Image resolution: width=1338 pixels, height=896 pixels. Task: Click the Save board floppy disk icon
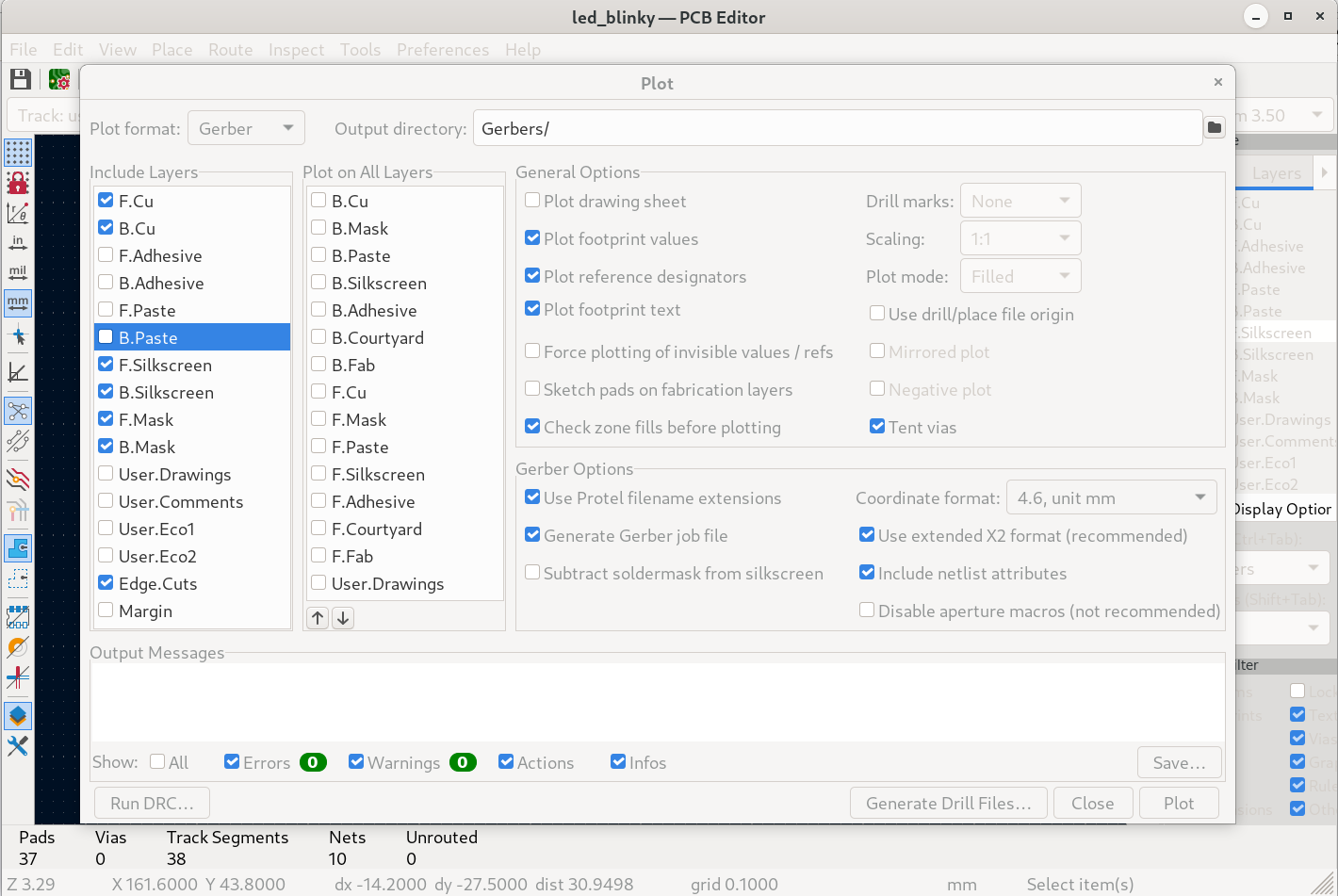coord(21,80)
